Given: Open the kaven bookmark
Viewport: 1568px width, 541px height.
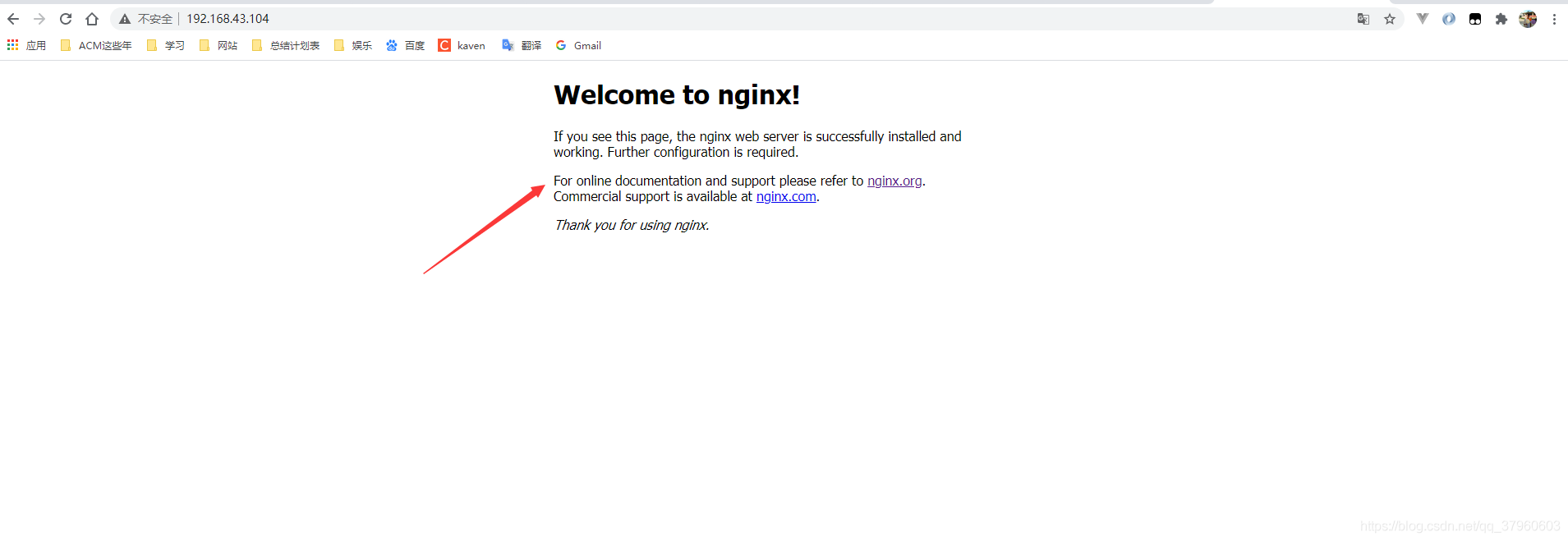Looking at the screenshot, I should click(462, 45).
